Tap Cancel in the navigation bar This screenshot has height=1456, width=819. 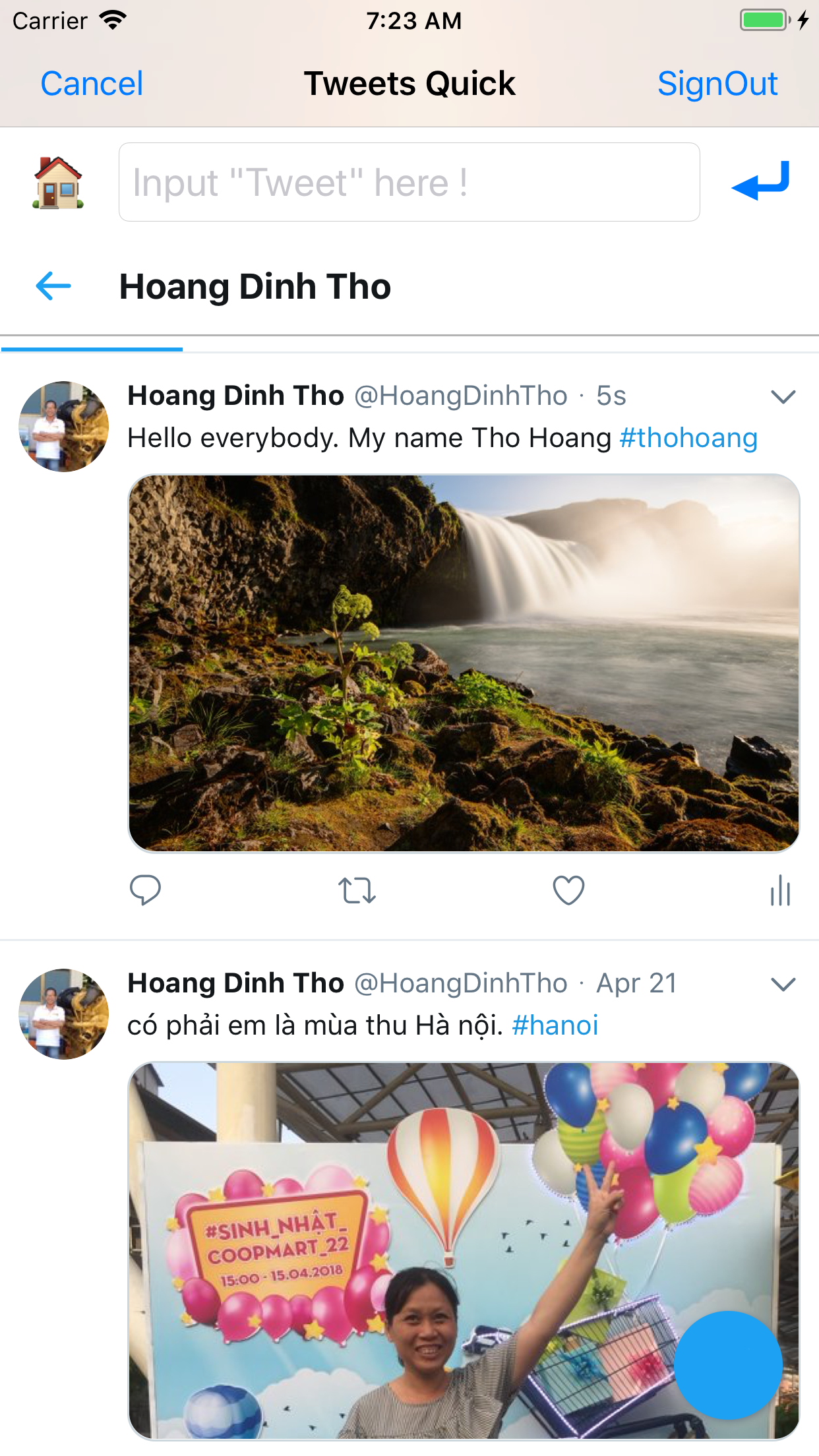[x=92, y=84]
